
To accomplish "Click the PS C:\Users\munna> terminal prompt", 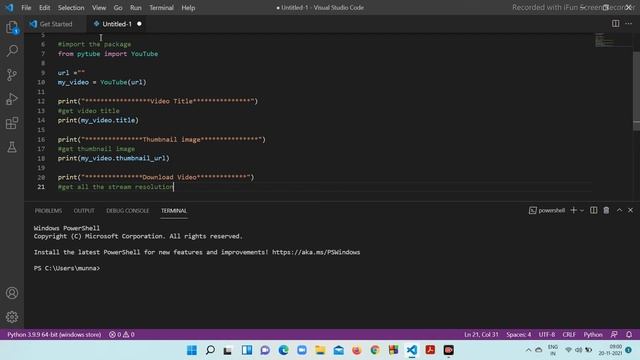I will tap(67, 268).
